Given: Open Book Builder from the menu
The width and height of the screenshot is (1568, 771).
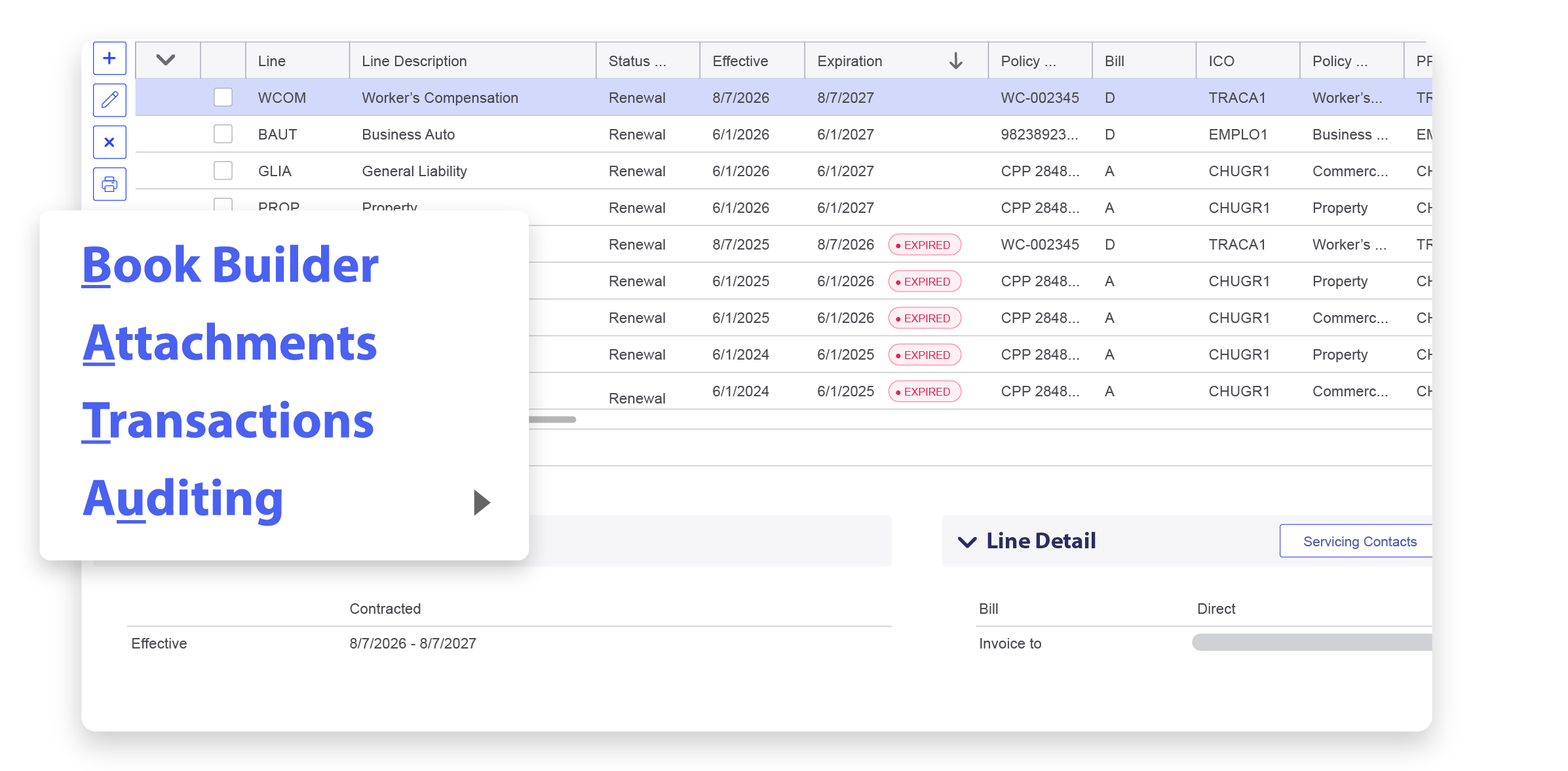Looking at the screenshot, I should coord(230,265).
